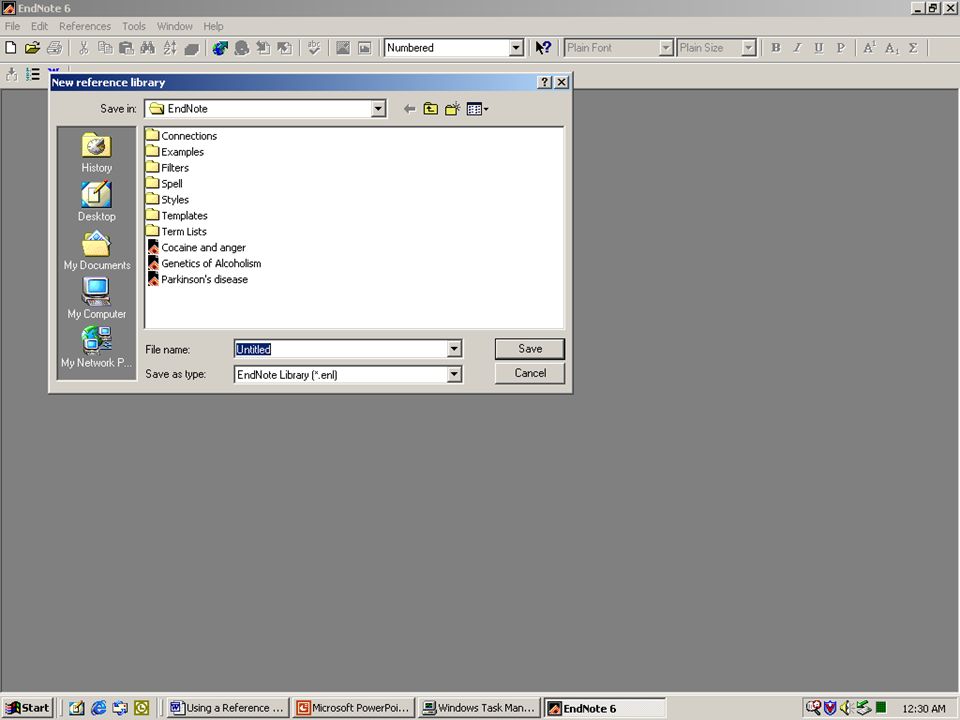Click the Internet Explorer quick launch icon

pos(98,708)
